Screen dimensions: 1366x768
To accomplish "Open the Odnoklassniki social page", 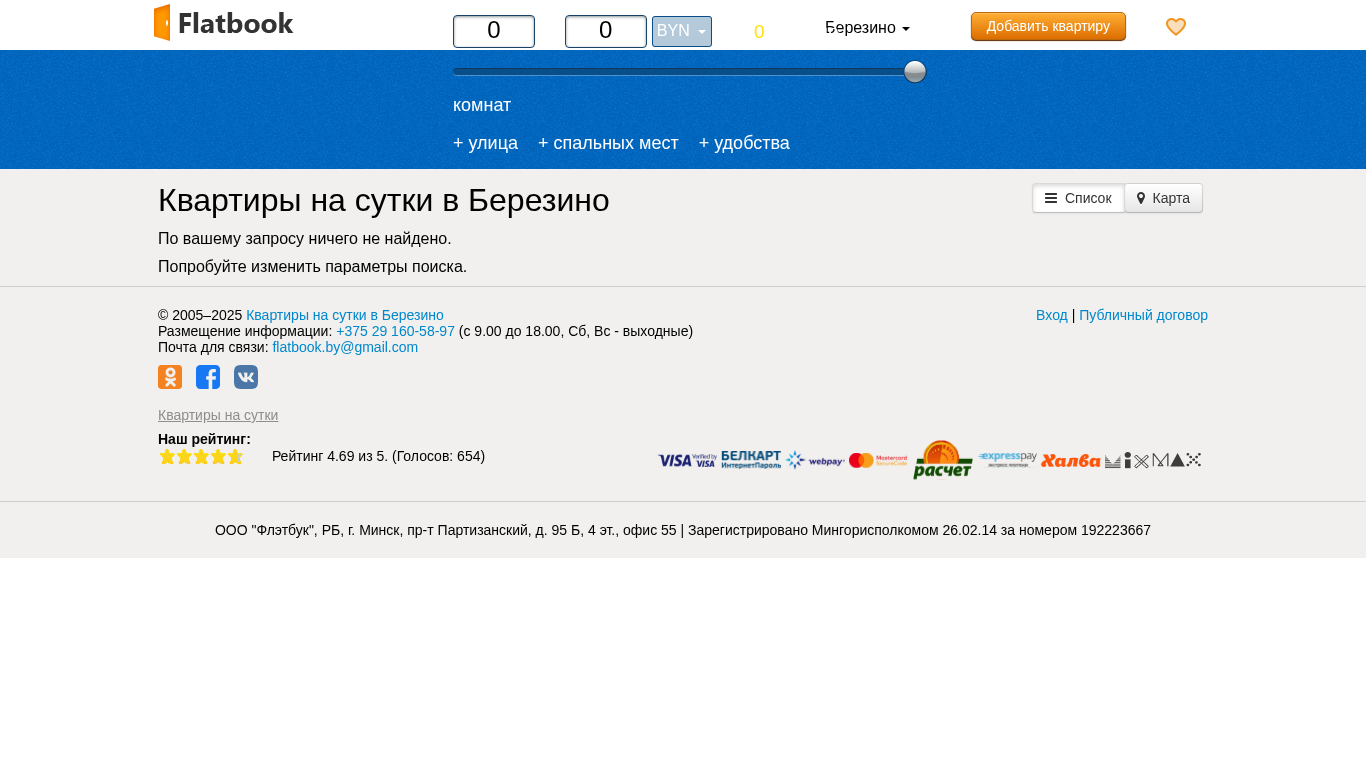I will [x=170, y=377].
